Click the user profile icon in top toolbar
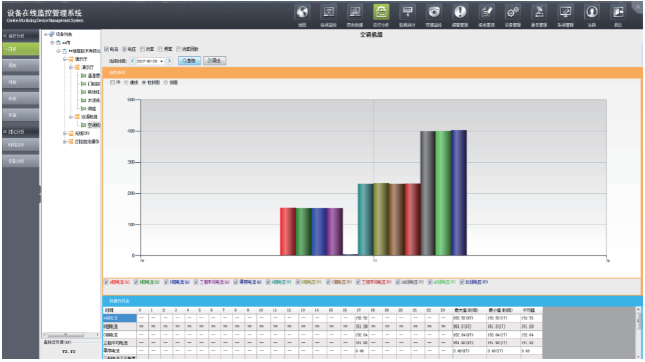Image resolution: width=645 pixels, height=362 pixels. click(592, 12)
